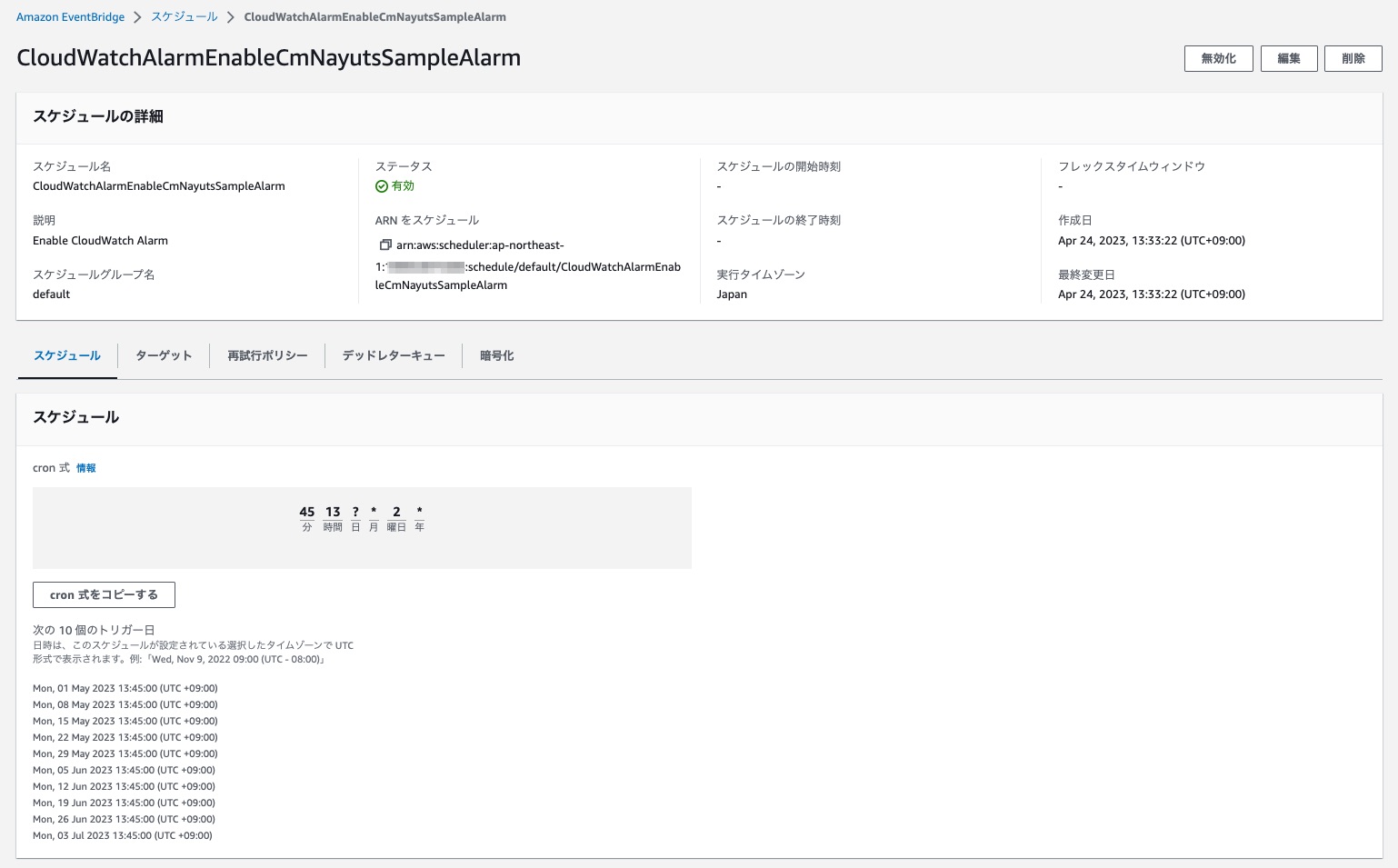The width and height of the screenshot is (1398, 868).
Task: Open the schedule editor with the 編集 button
Action: pyautogui.click(x=1289, y=58)
